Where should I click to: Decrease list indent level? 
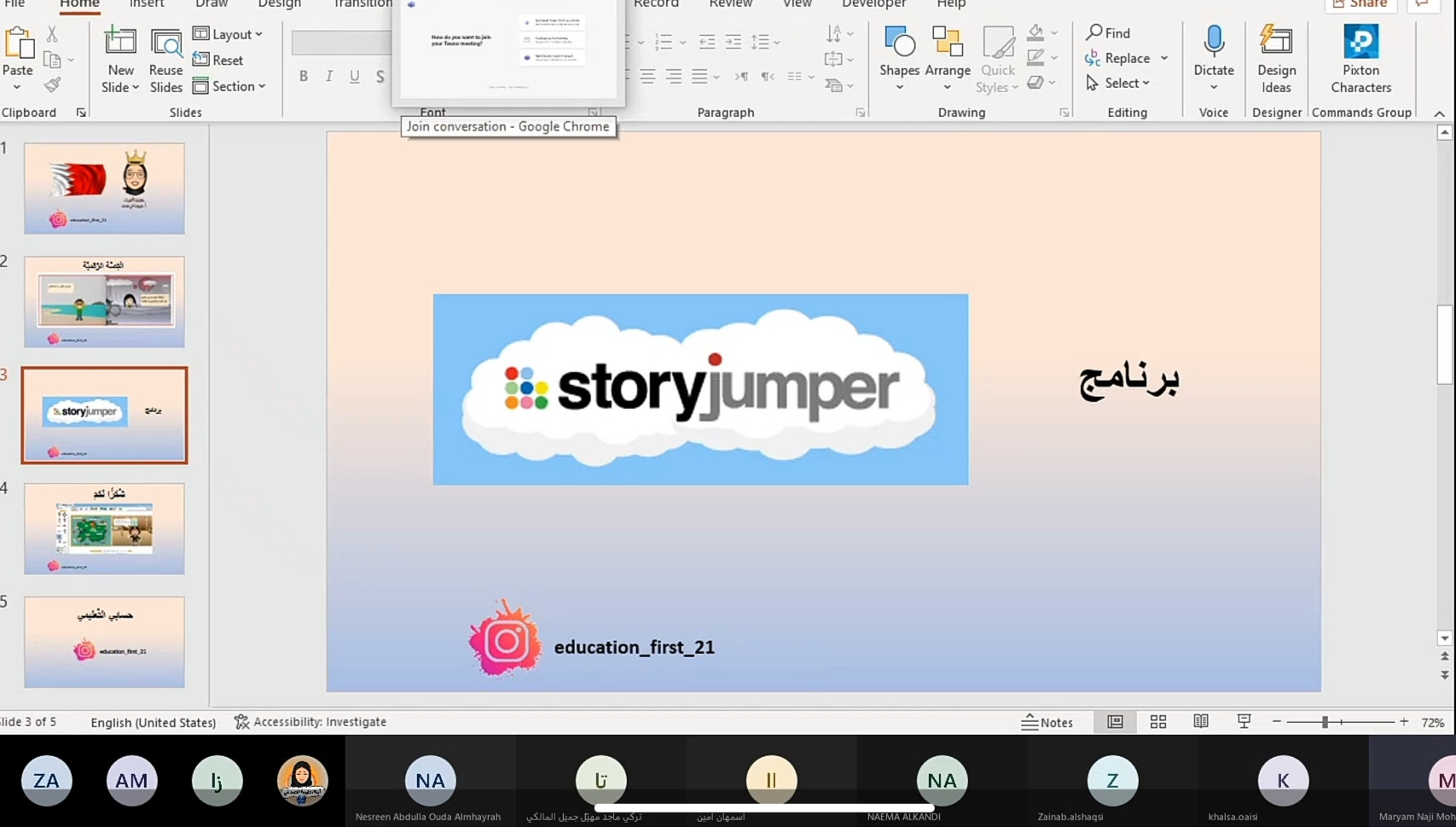(707, 41)
